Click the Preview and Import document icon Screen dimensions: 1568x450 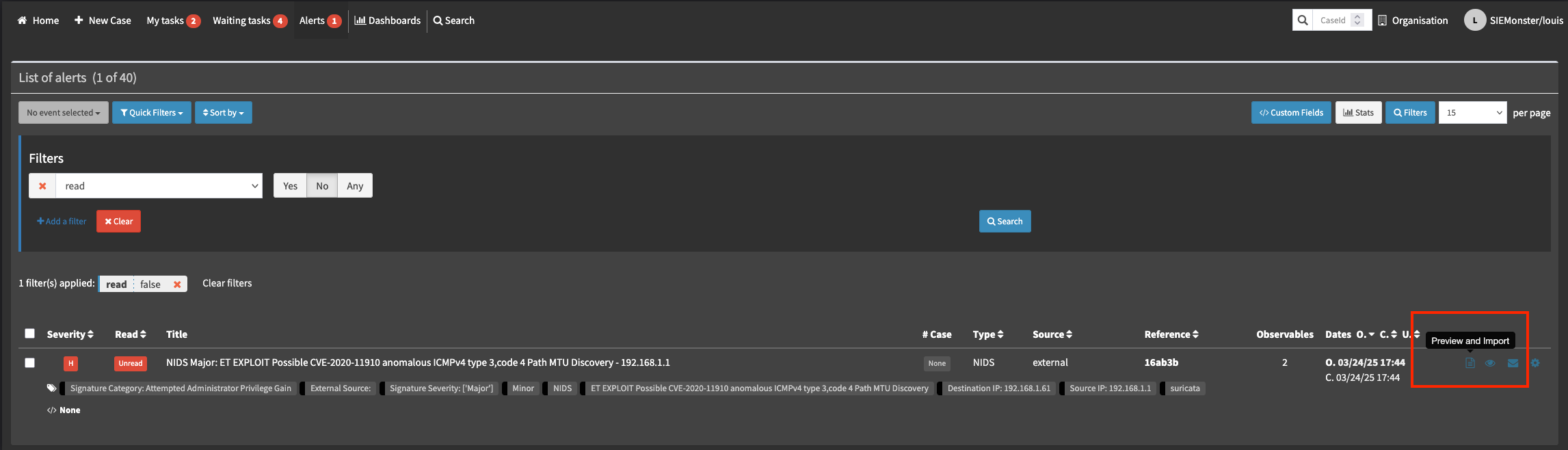(x=1470, y=363)
